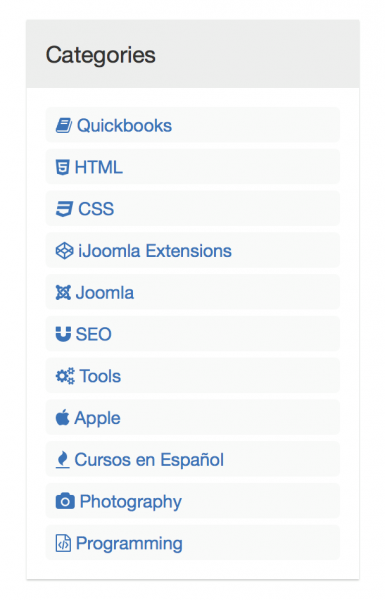Open the Joomla category link
The image size is (385, 600).
(x=104, y=293)
